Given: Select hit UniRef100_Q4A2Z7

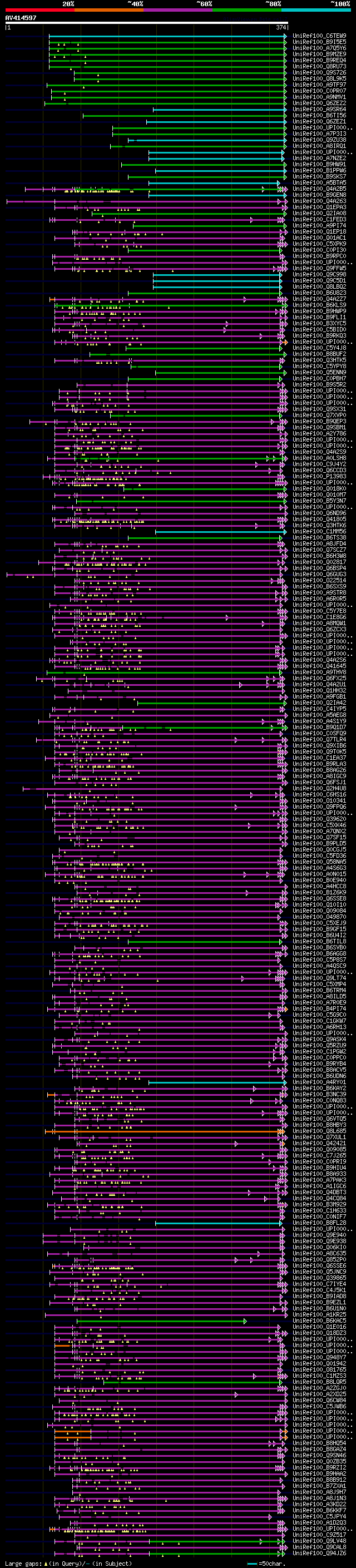Looking at the screenshot, I should [319, 299].
